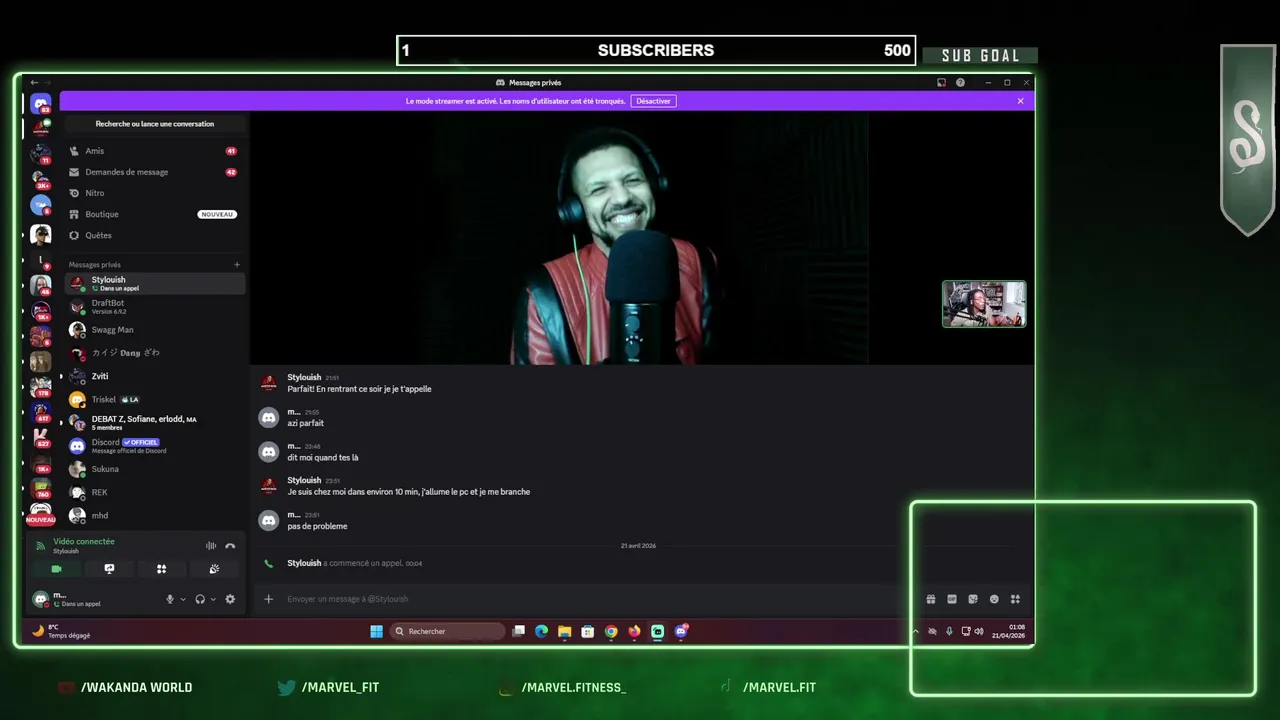Open Discord direct messages home icon
1280x720 pixels.
pos(40,104)
